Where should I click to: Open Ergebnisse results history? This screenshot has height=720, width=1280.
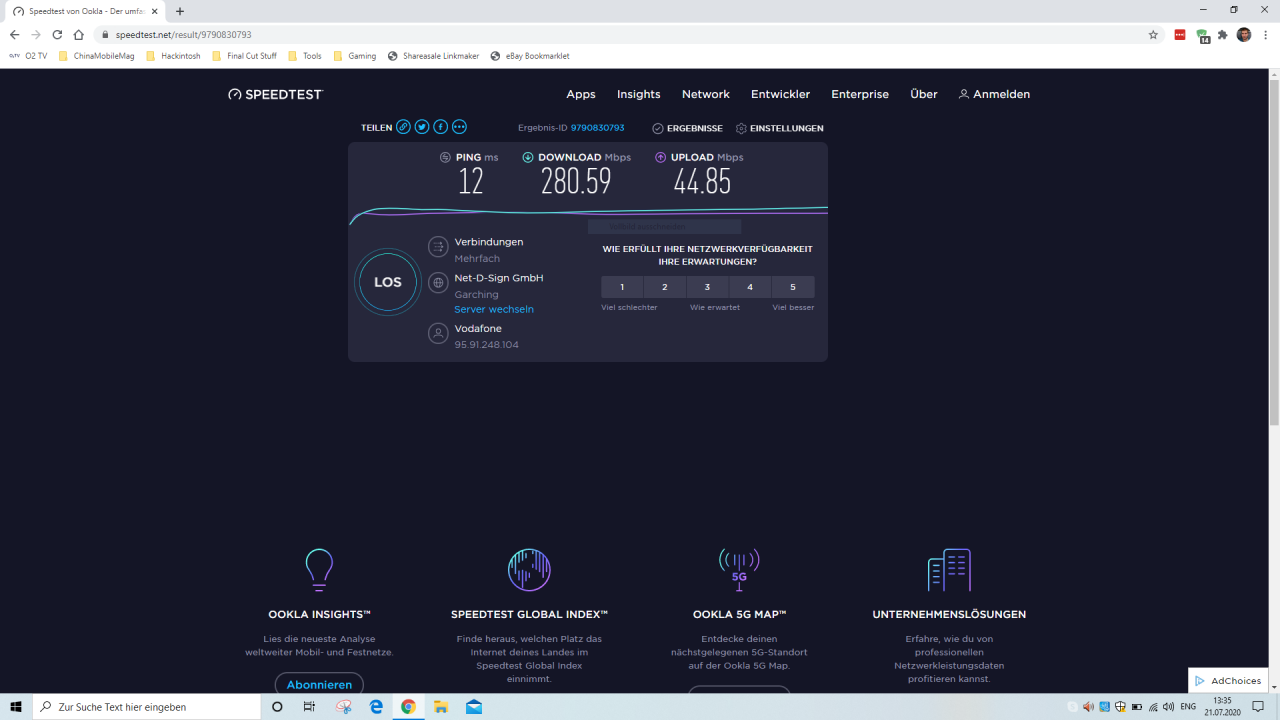pos(687,128)
